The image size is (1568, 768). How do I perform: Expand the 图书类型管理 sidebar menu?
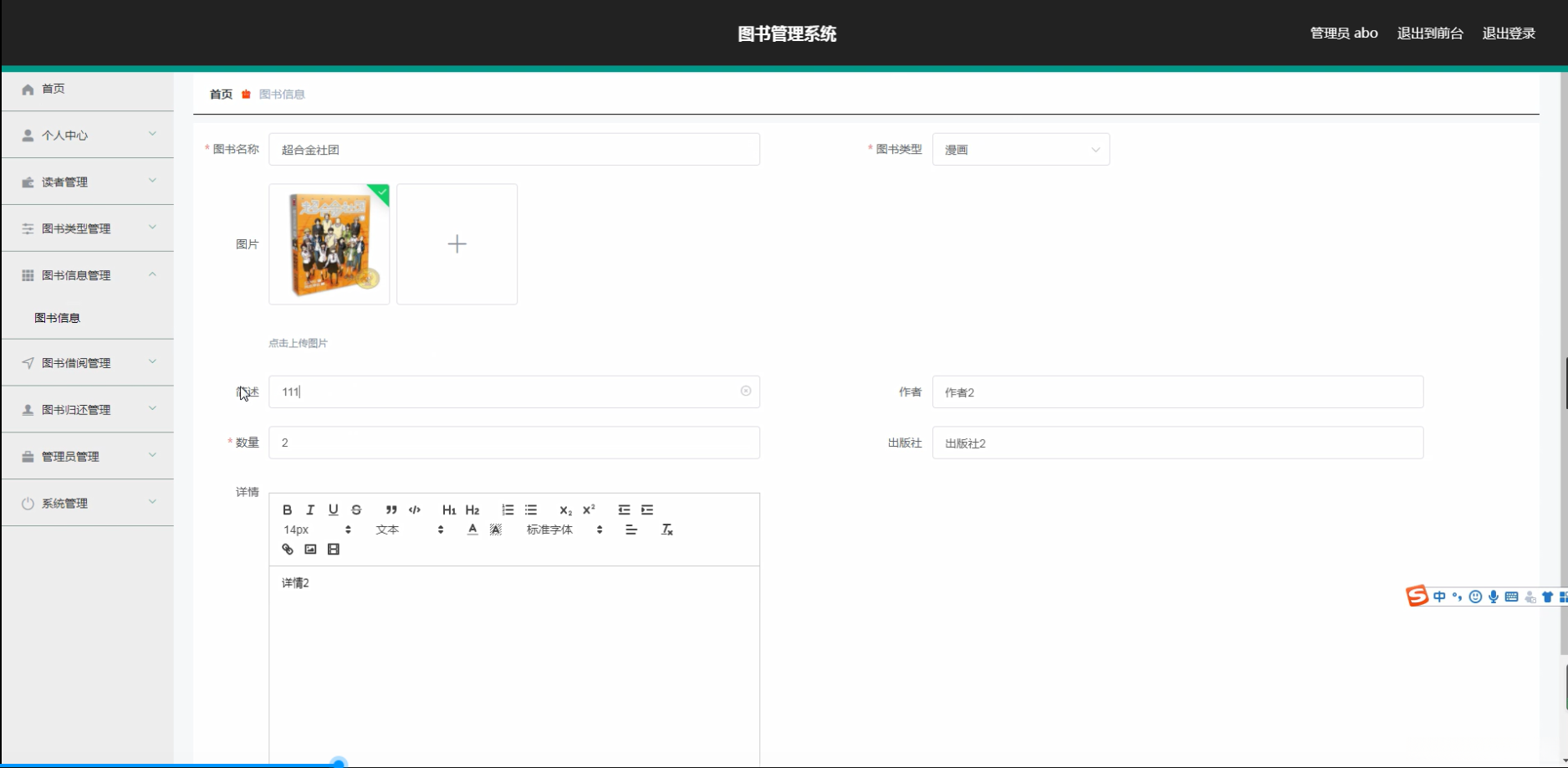(88, 228)
